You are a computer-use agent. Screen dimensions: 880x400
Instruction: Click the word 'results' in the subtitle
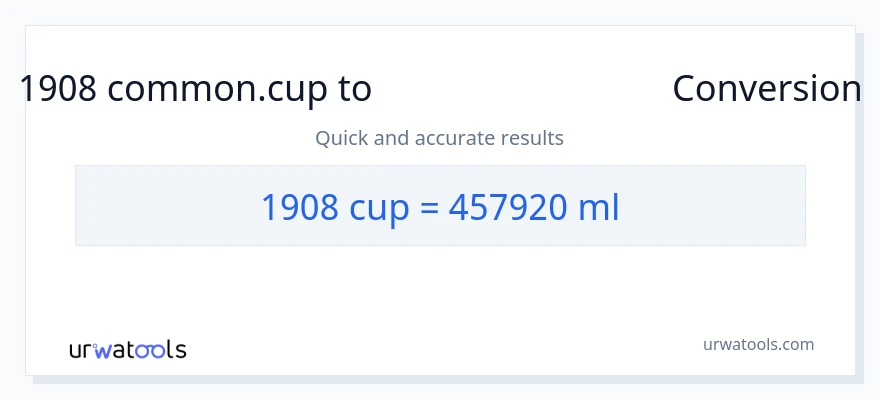pos(533,138)
